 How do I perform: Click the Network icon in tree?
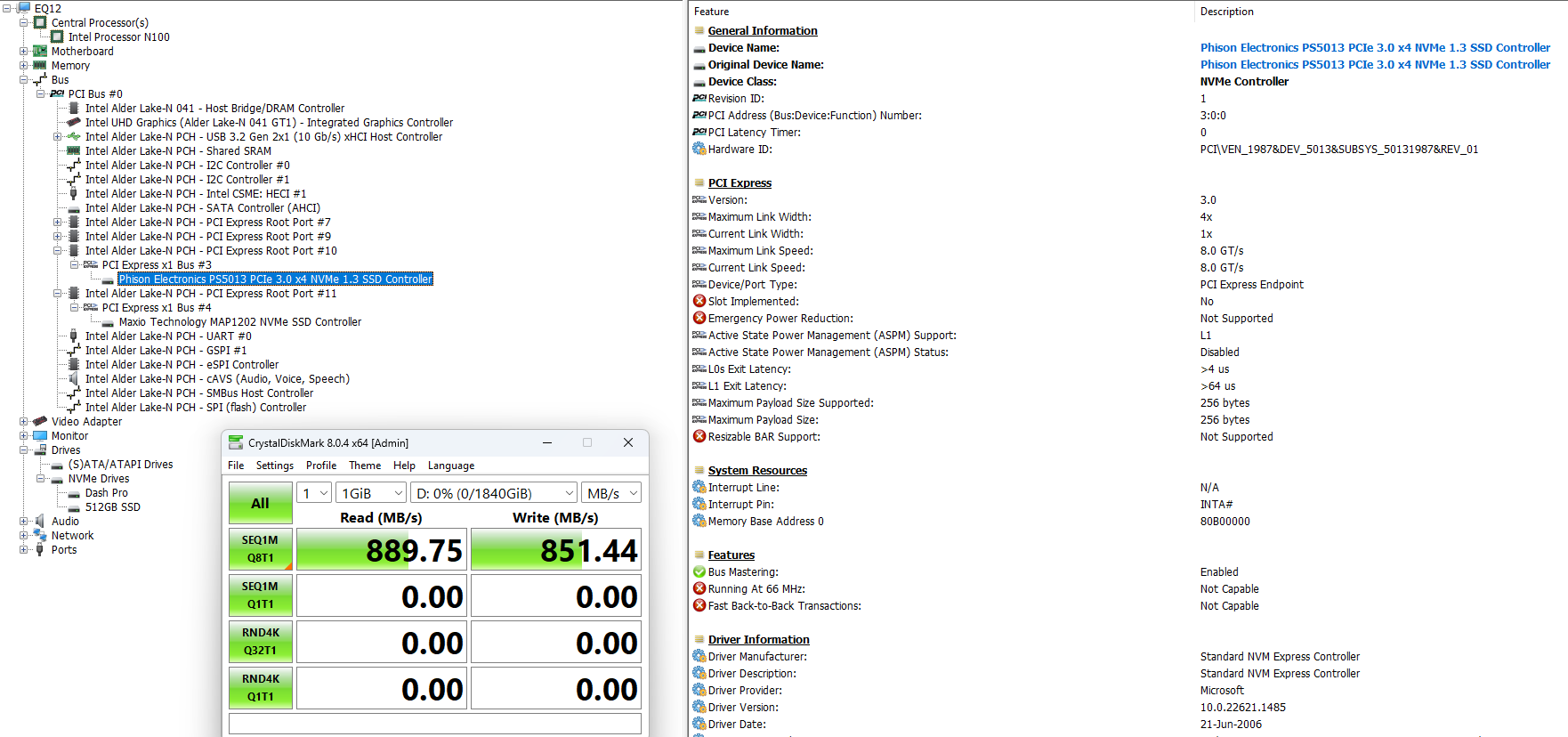point(40,535)
